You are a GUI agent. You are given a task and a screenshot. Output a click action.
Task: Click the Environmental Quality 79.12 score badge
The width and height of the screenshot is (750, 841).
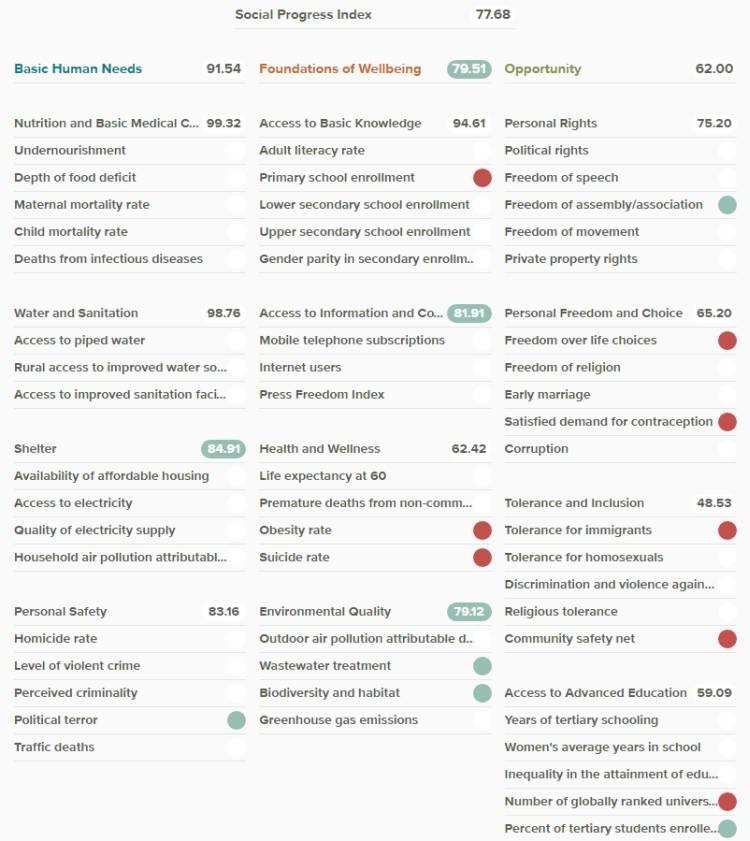pyautogui.click(x=469, y=611)
